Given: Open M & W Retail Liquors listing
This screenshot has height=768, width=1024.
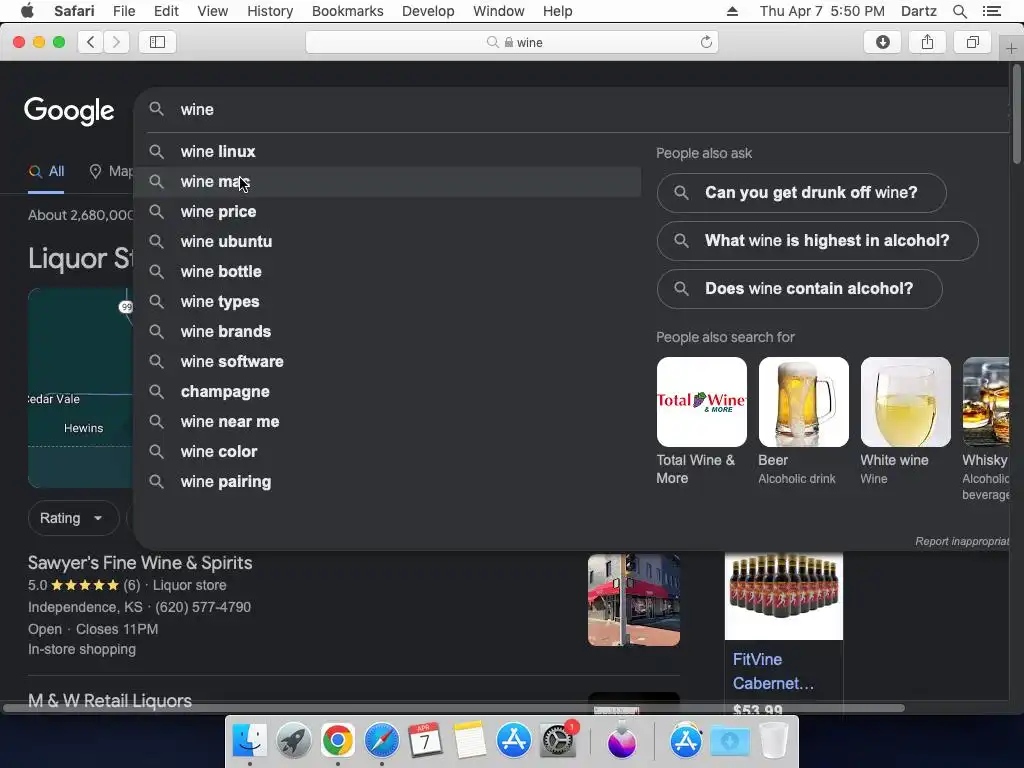Looking at the screenshot, I should [110, 701].
